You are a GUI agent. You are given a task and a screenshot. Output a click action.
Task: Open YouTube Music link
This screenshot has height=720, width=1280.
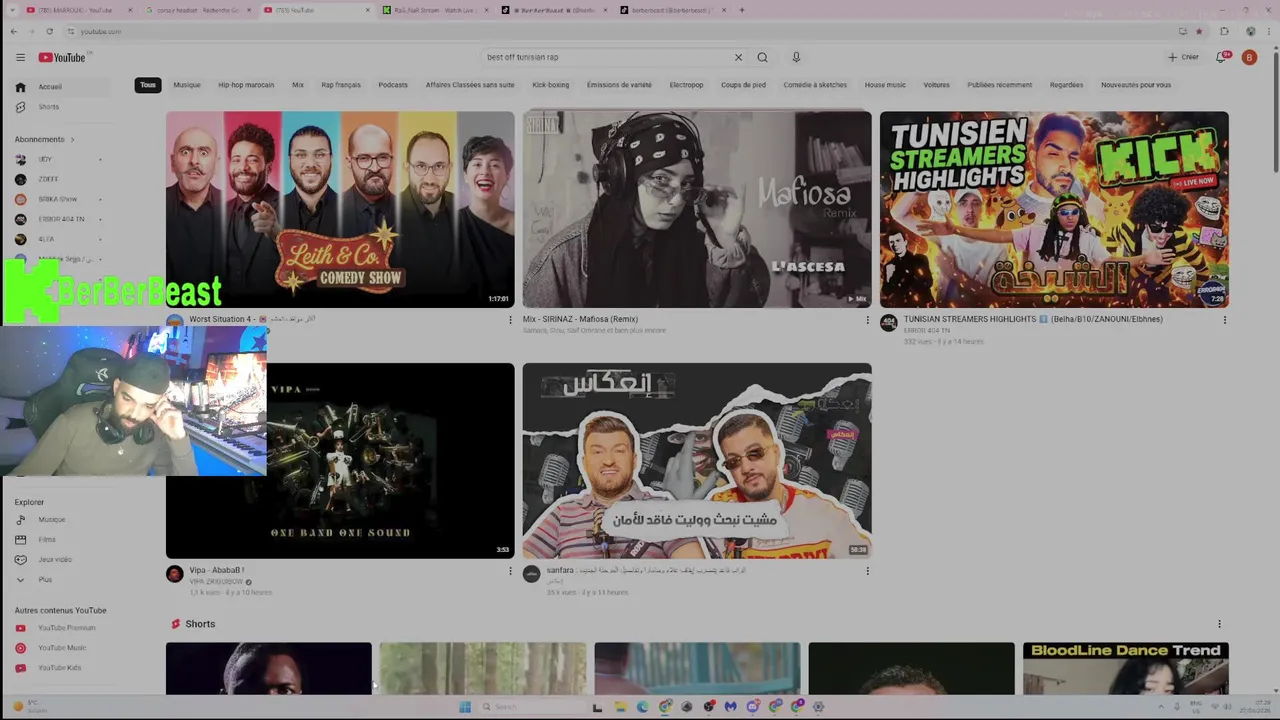coord(62,648)
